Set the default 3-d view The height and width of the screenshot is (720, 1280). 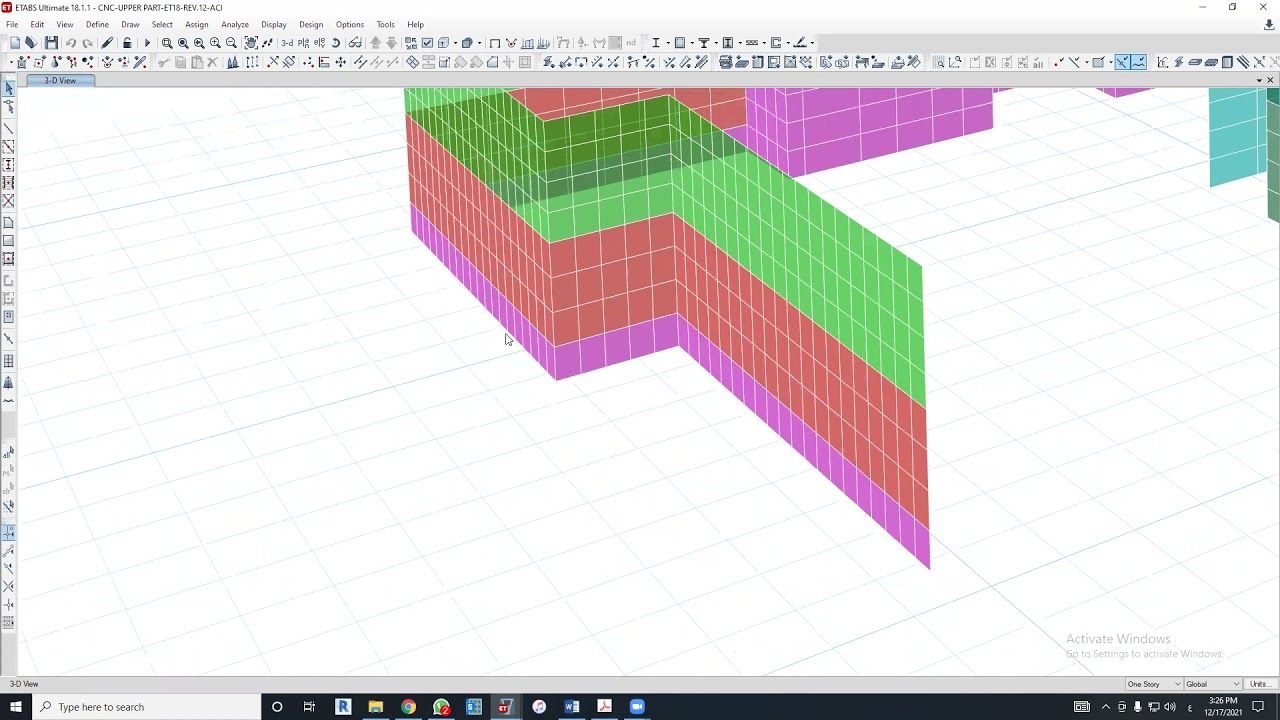(x=287, y=43)
